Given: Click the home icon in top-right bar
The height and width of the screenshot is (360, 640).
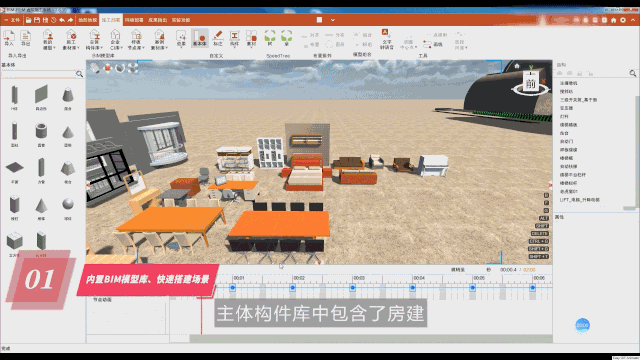Looking at the screenshot, I should pyautogui.click(x=613, y=20).
